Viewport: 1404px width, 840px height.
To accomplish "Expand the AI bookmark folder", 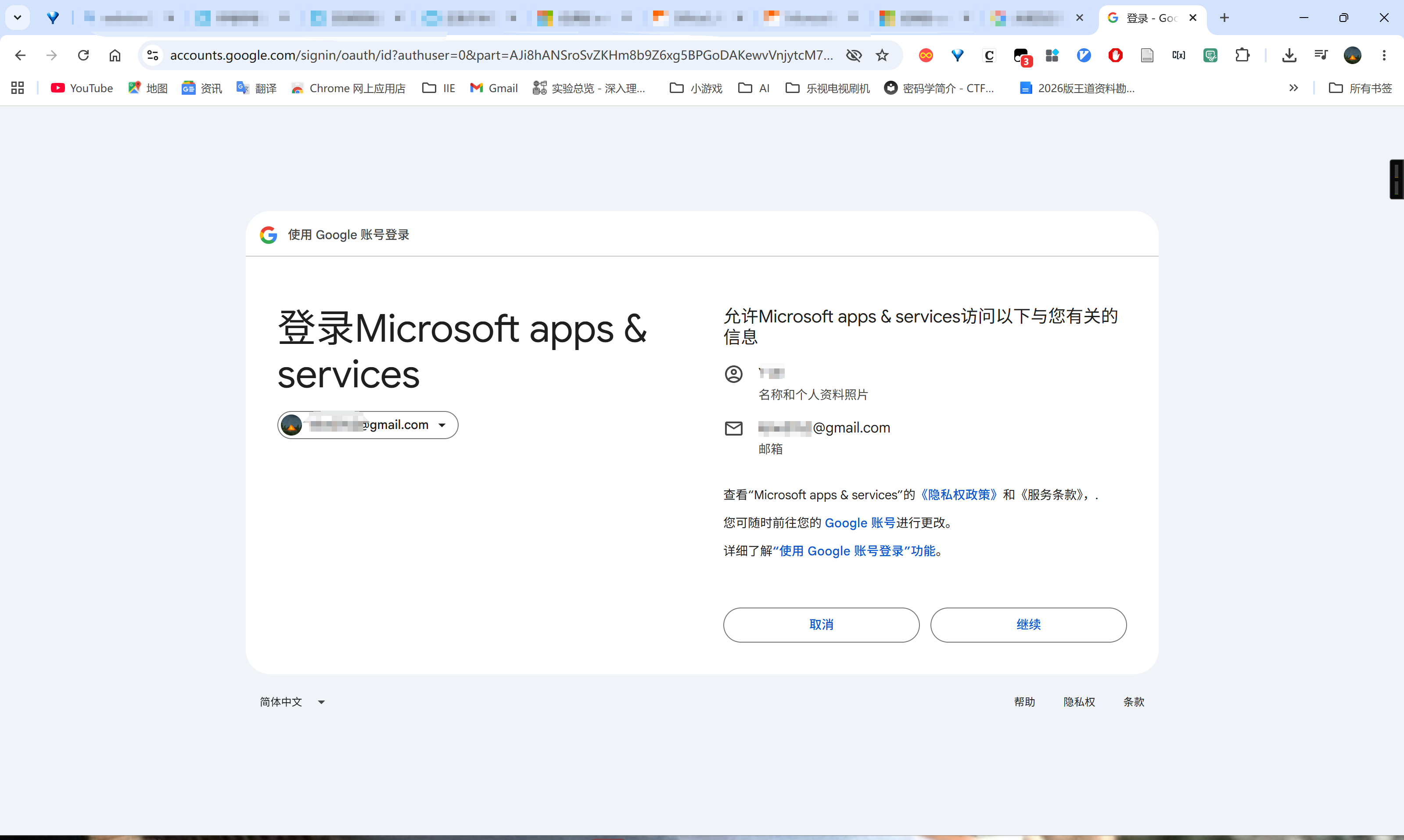I will click(x=754, y=88).
